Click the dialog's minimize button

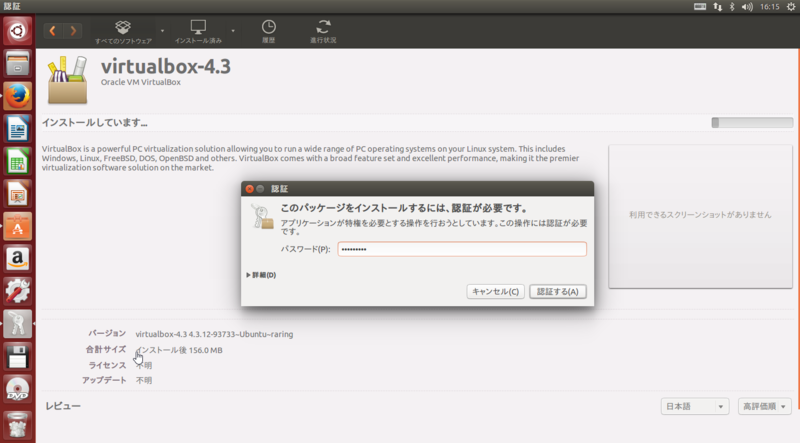(x=260, y=189)
